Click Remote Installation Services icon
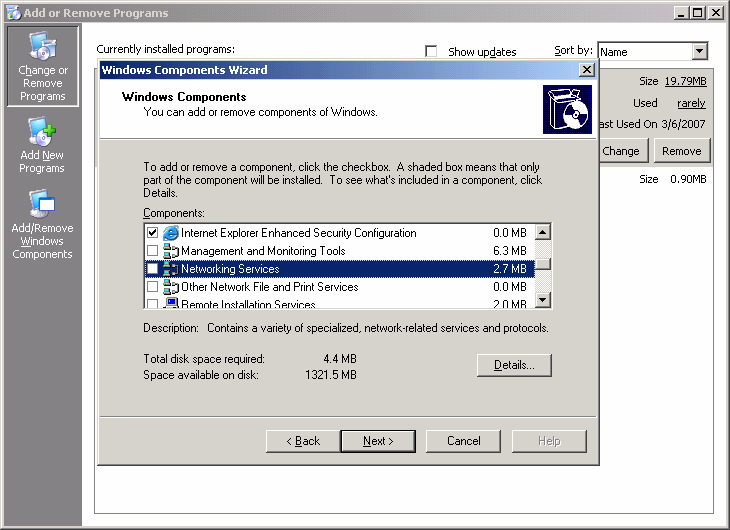Viewport: 730px width, 530px height. pos(171,303)
